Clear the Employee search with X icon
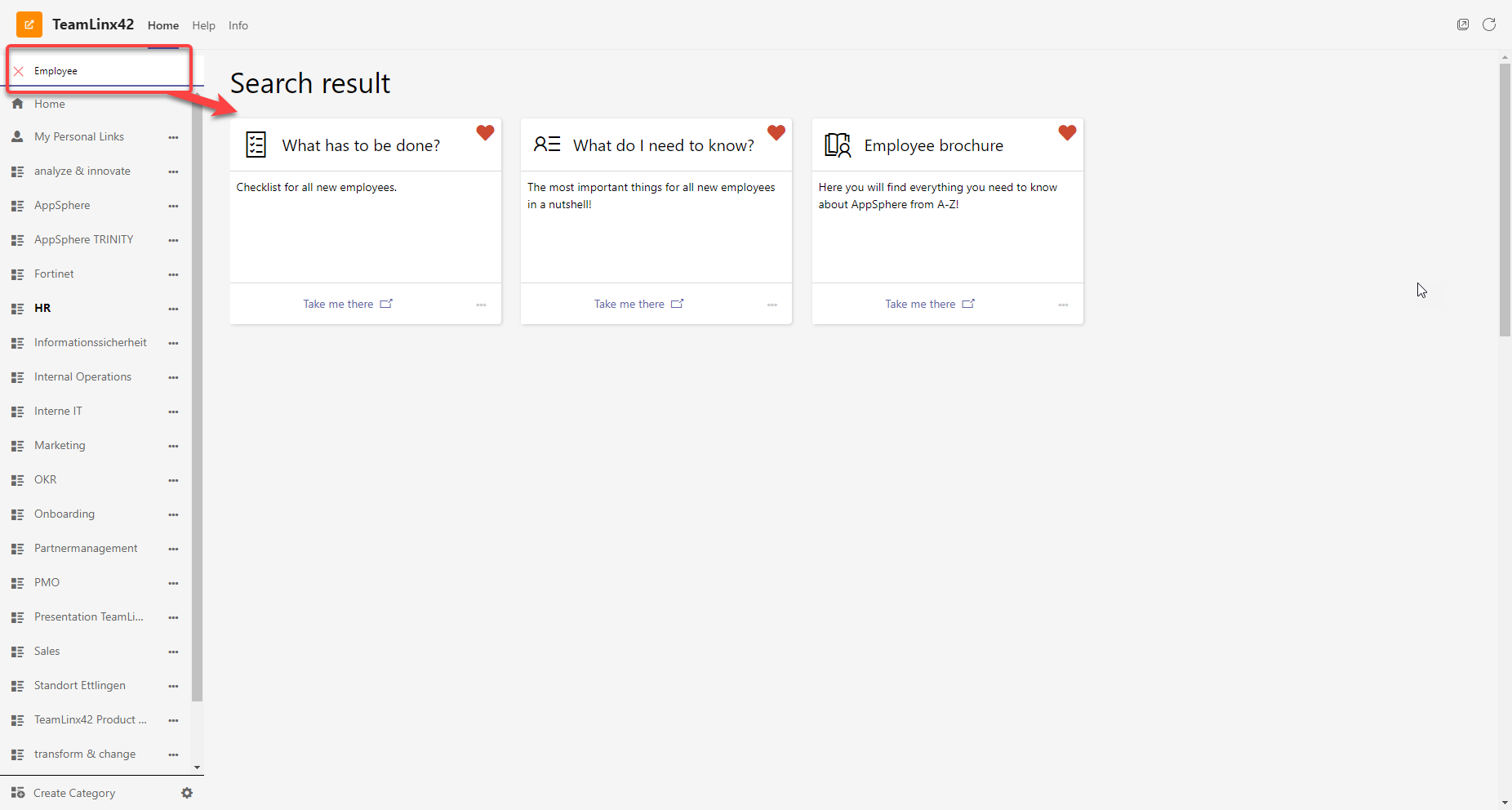This screenshot has height=810, width=1512. 19,71
